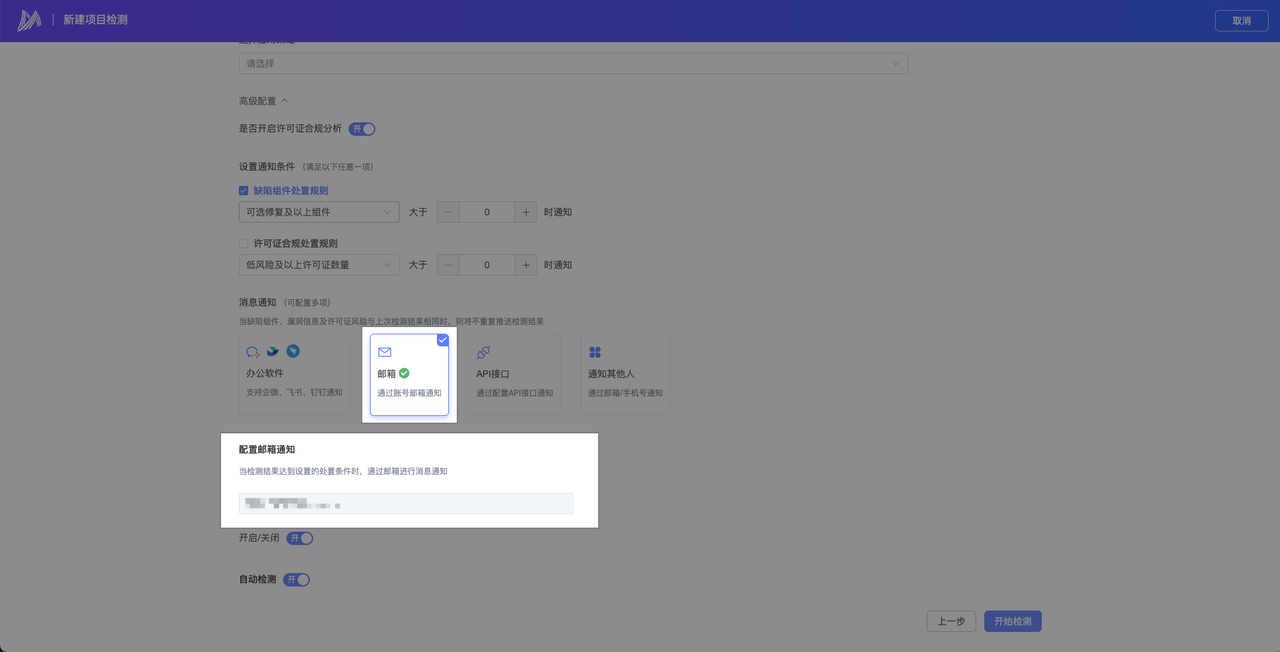Open the 请选择 dropdown at top

coord(572,64)
